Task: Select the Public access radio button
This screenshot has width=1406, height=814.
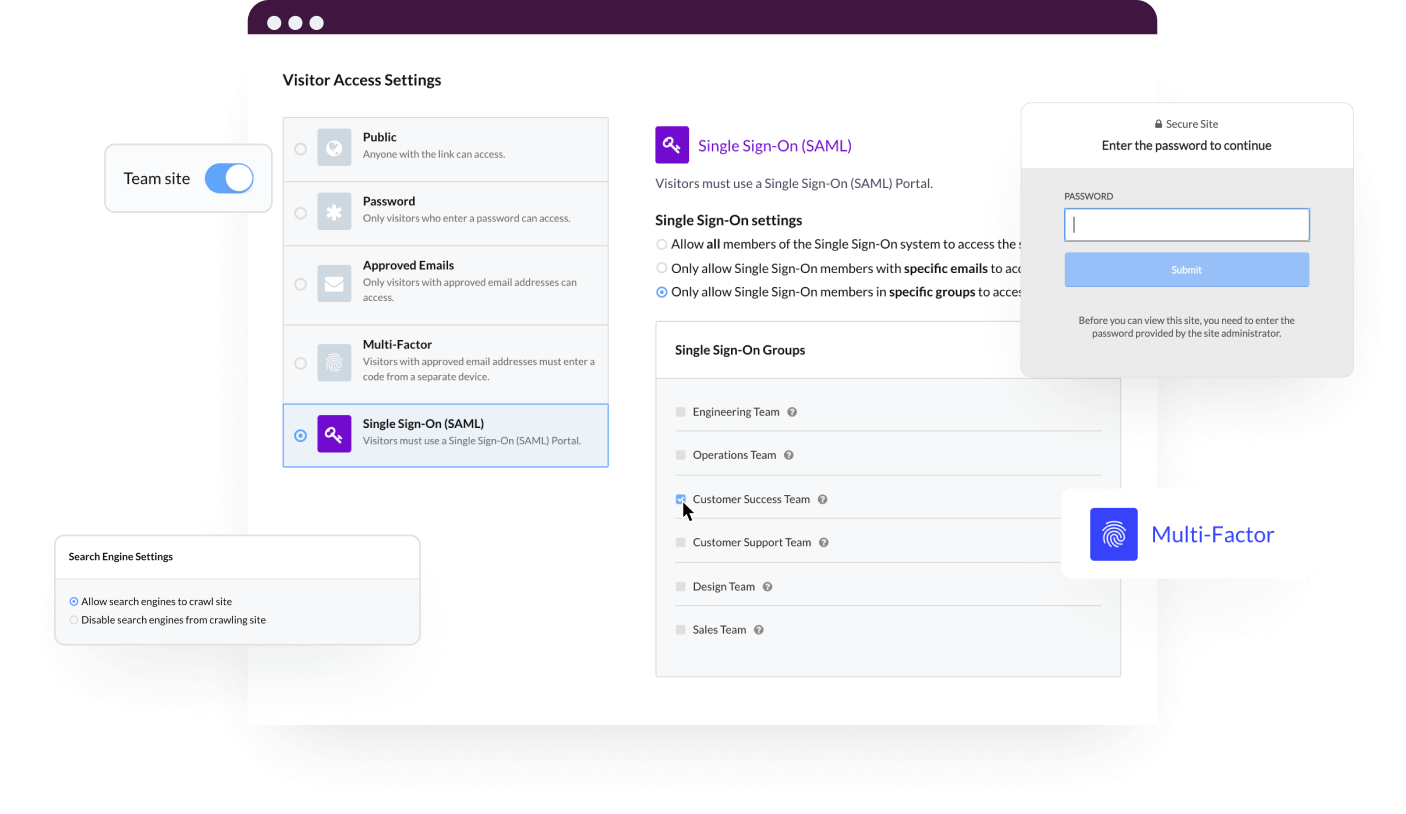Action: click(x=301, y=149)
